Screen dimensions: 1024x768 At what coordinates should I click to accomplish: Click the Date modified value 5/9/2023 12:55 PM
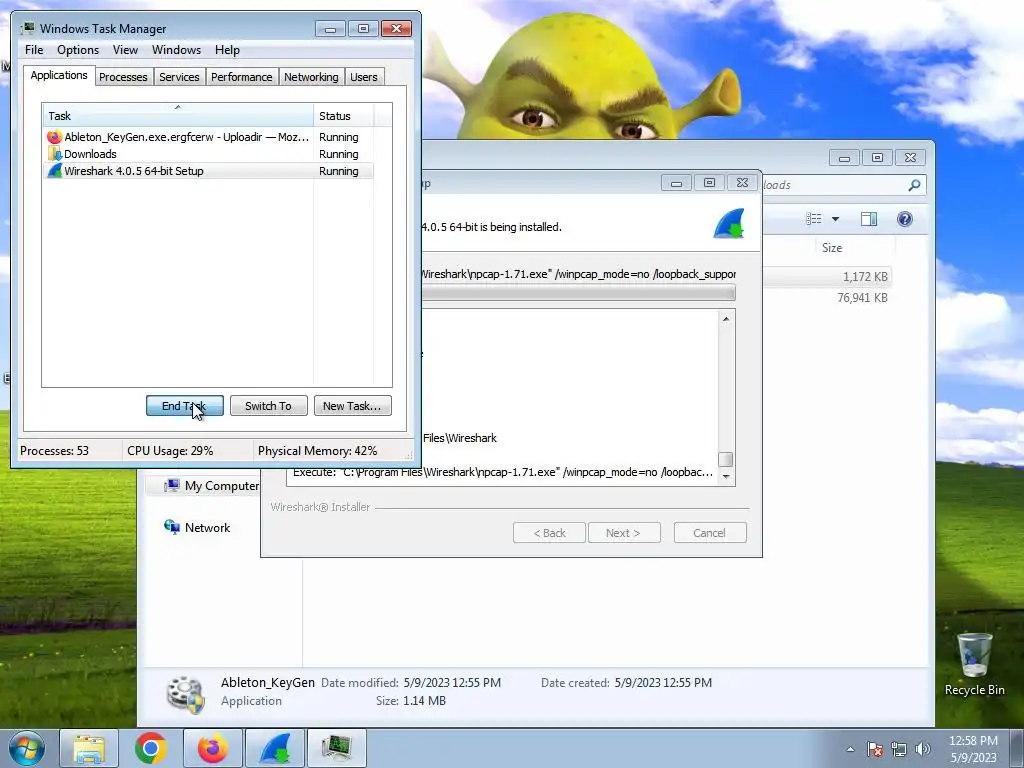tap(452, 682)
